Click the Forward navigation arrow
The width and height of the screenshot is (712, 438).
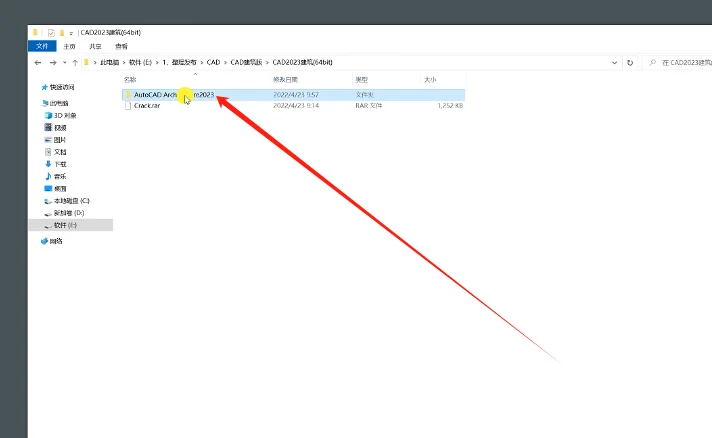point(53,63)
